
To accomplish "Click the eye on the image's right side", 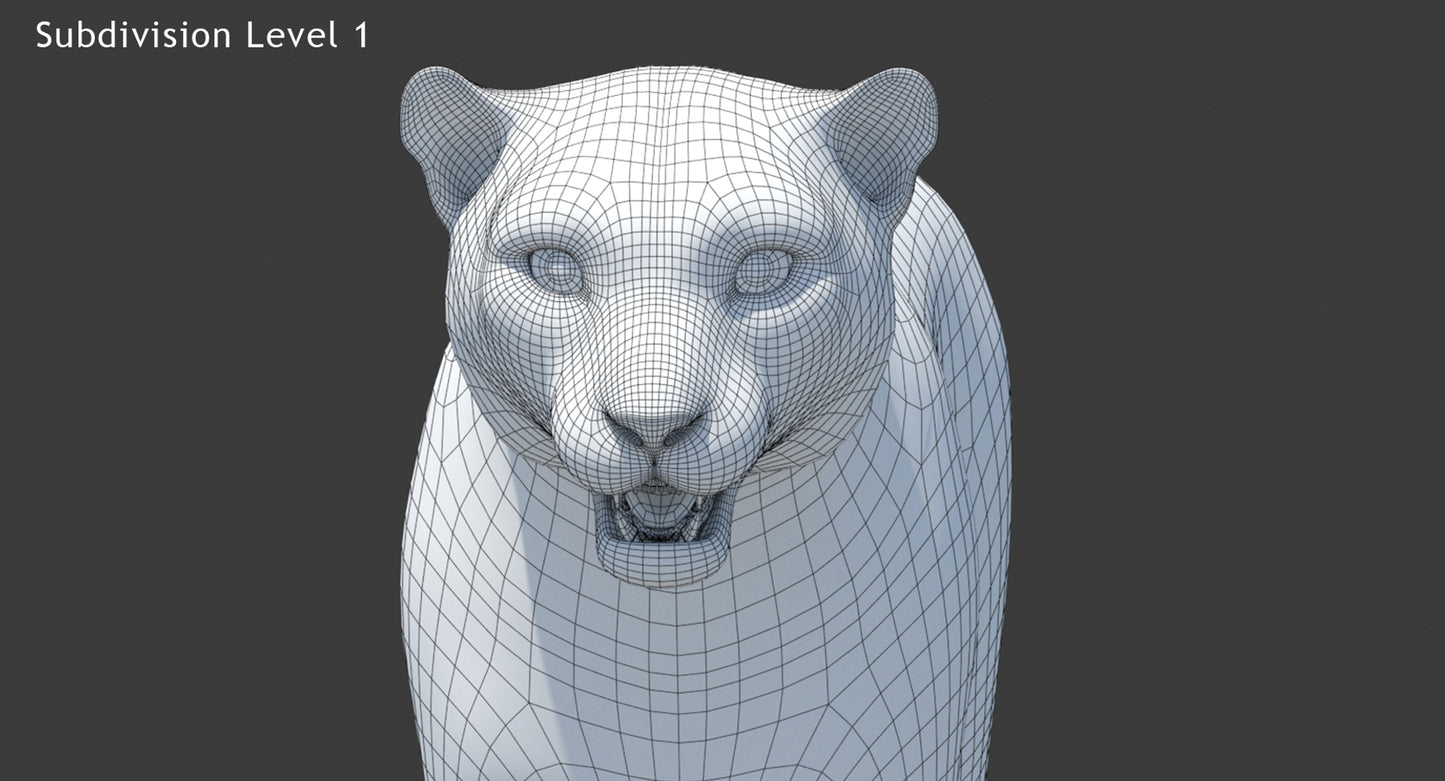I will [x=764, y=271].
